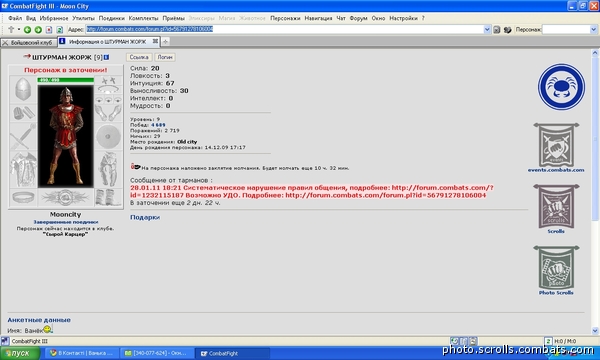Open the Поединки menu
Image resolution: width=600 pixels, height=360 pixels.
(x=111, y=18)
